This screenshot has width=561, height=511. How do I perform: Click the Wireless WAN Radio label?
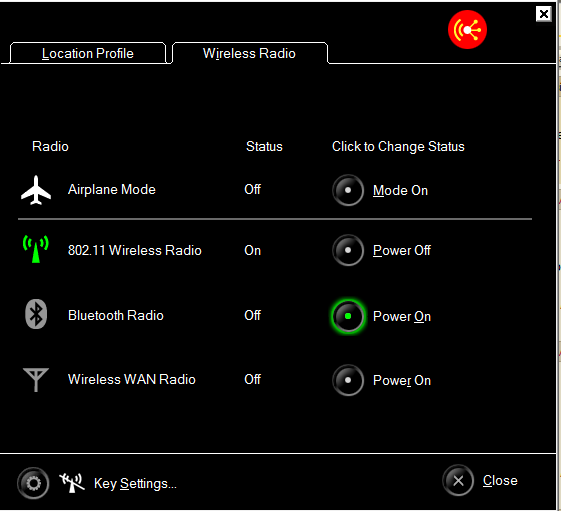click(x=132, y=379)
